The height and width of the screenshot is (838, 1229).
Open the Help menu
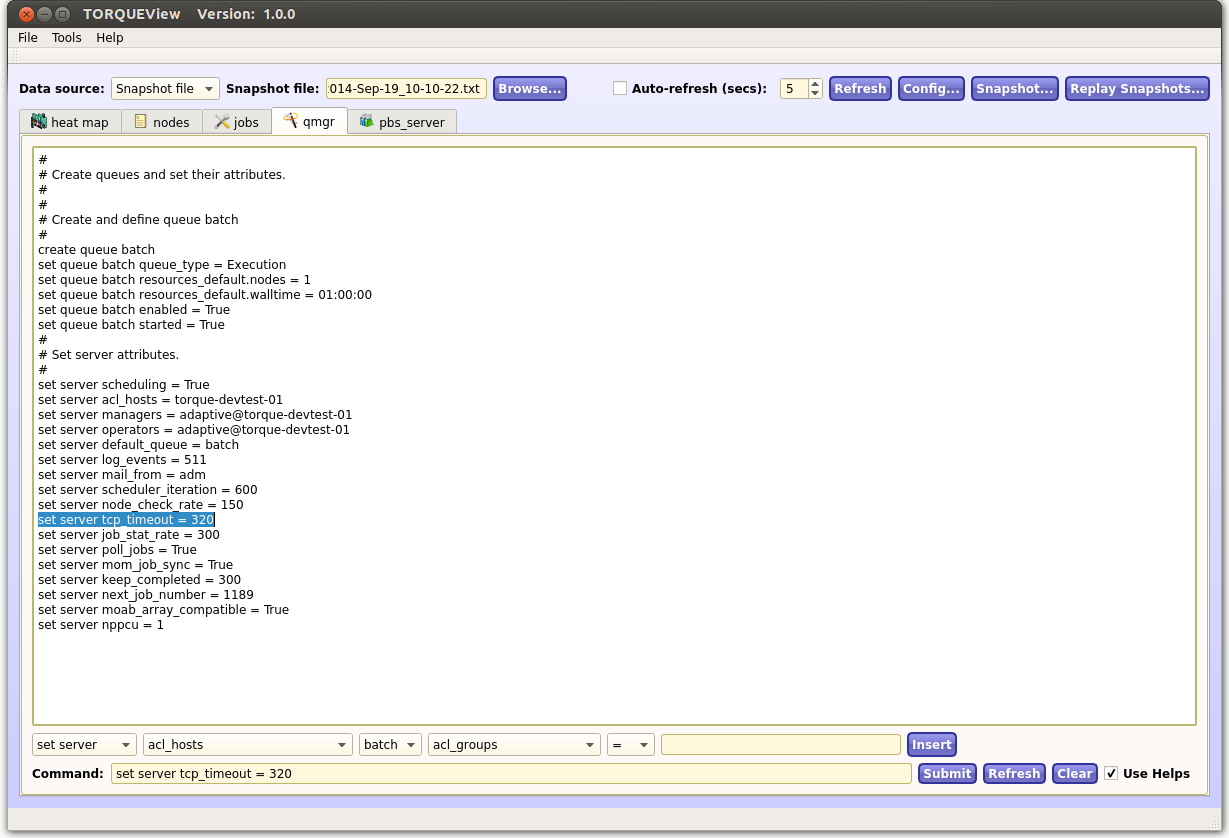(110, 38)
